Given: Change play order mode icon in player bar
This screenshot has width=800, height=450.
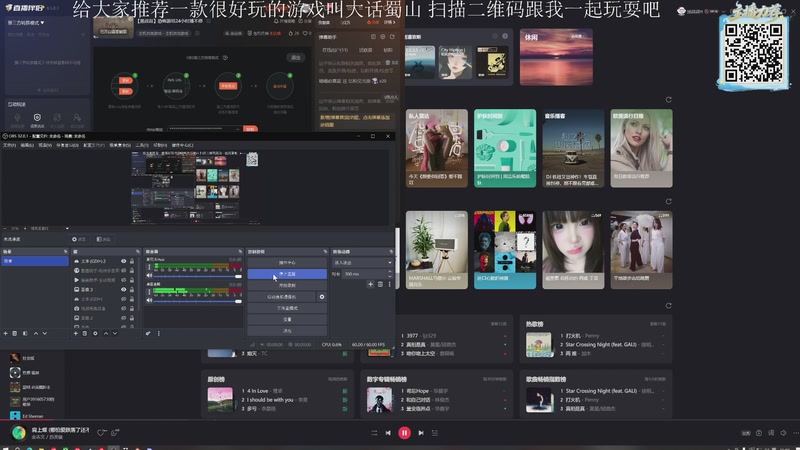Looking at the screenshot, I should click(x=374, y=433).
